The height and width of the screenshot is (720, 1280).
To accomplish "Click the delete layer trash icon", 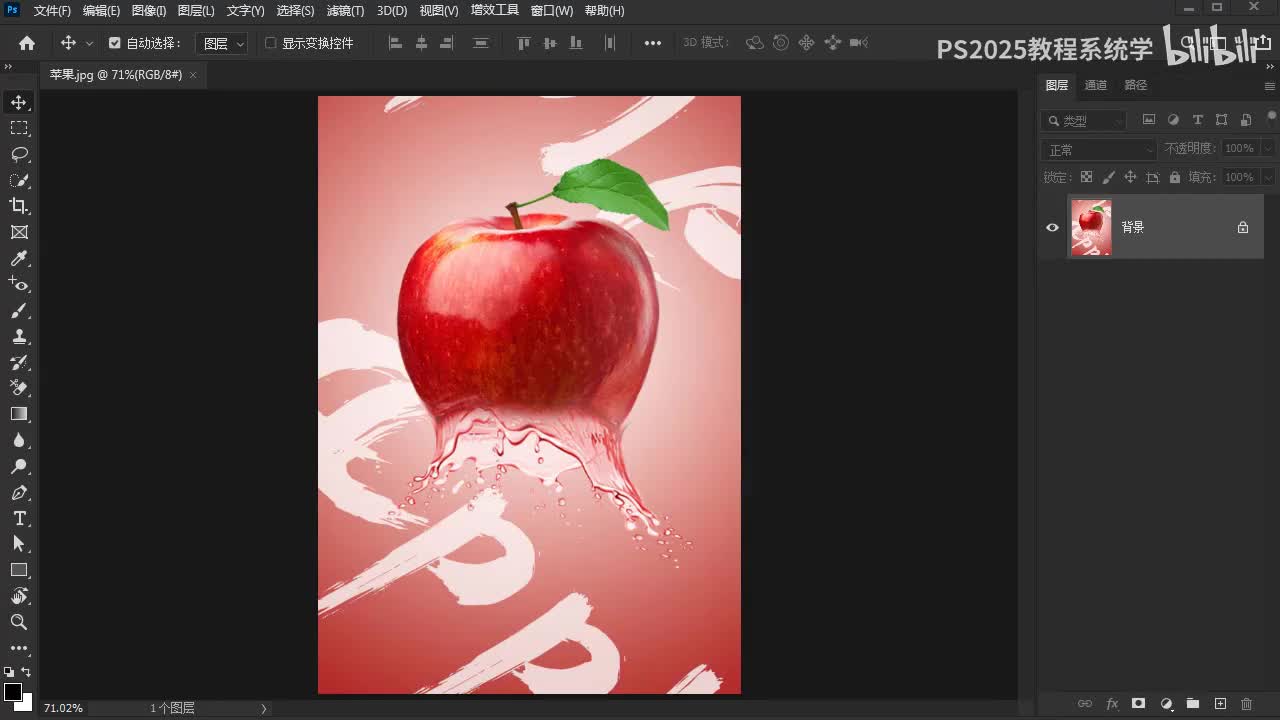I will coord(1246,704).
